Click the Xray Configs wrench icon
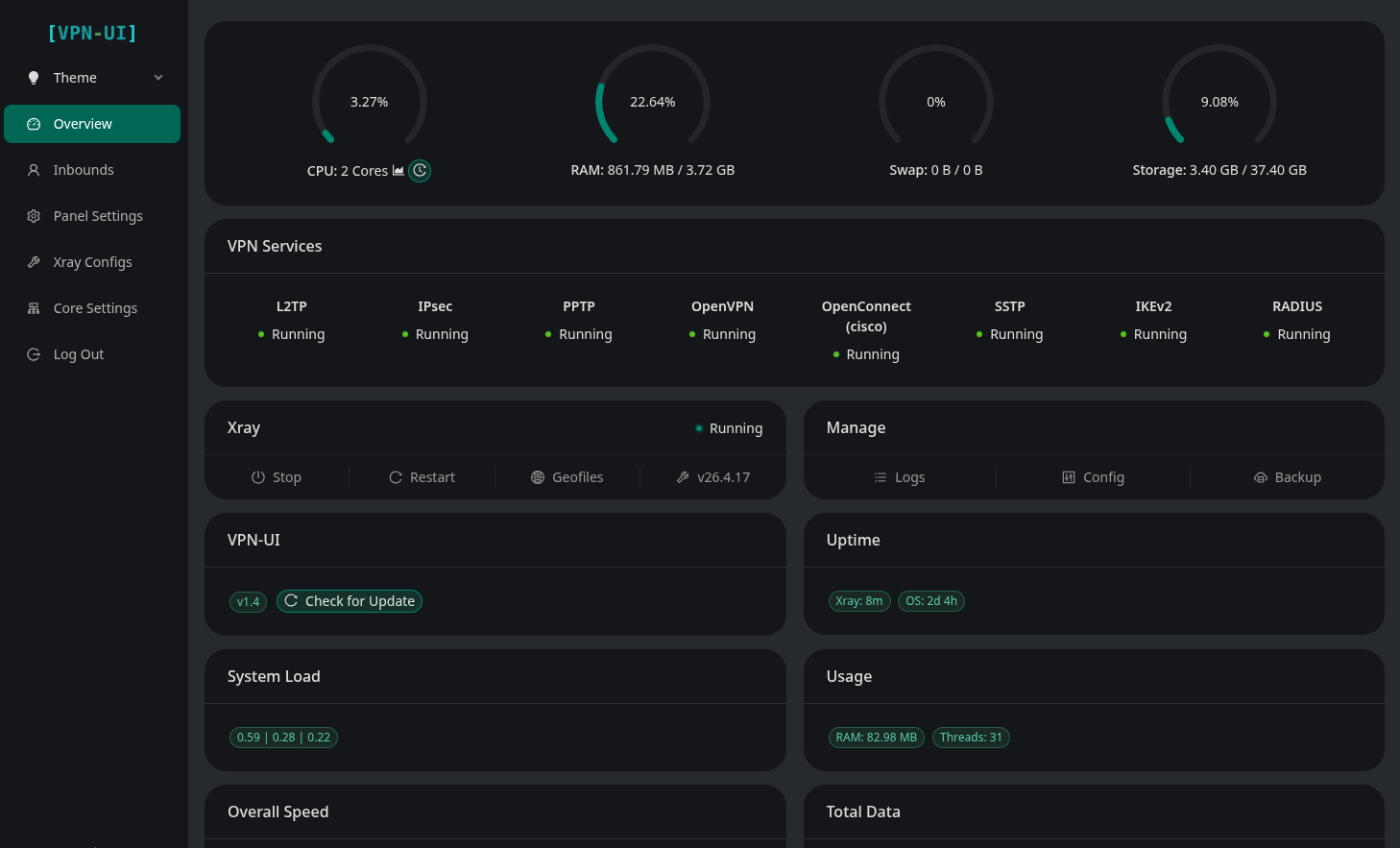This screenshot has height=848, width=1400. coord(34,262)
